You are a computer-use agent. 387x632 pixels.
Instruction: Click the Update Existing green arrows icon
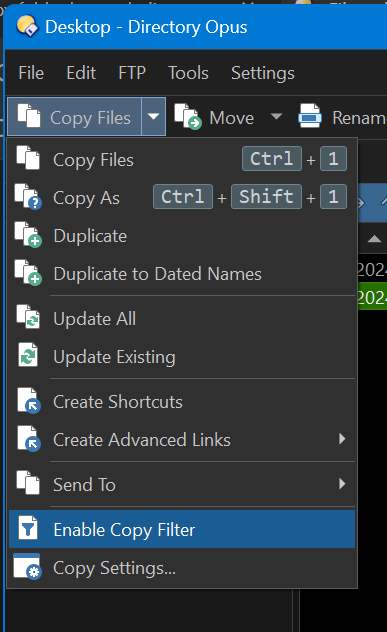[x=28, y=355]
